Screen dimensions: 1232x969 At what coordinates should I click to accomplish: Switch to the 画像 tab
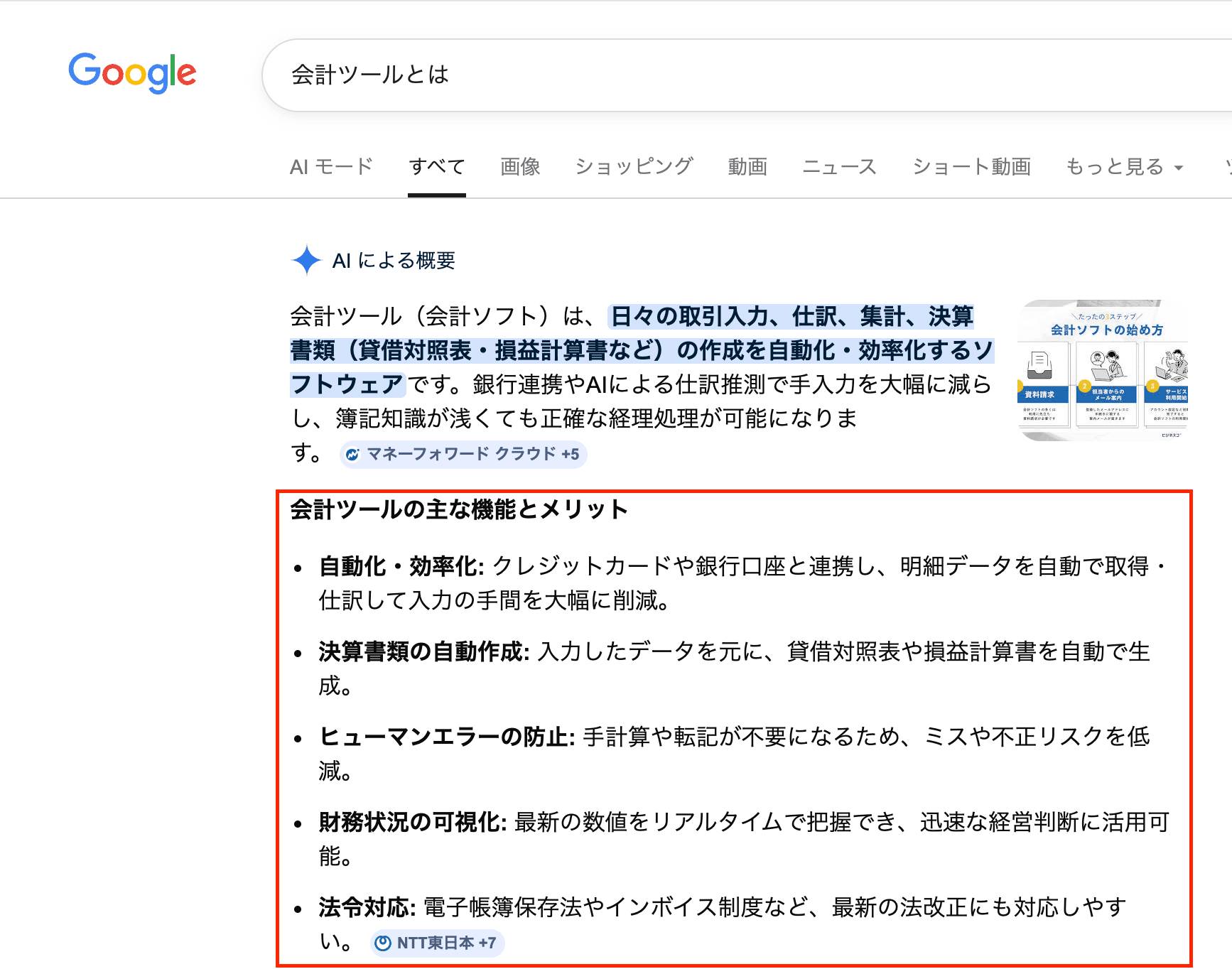(519, 167)
